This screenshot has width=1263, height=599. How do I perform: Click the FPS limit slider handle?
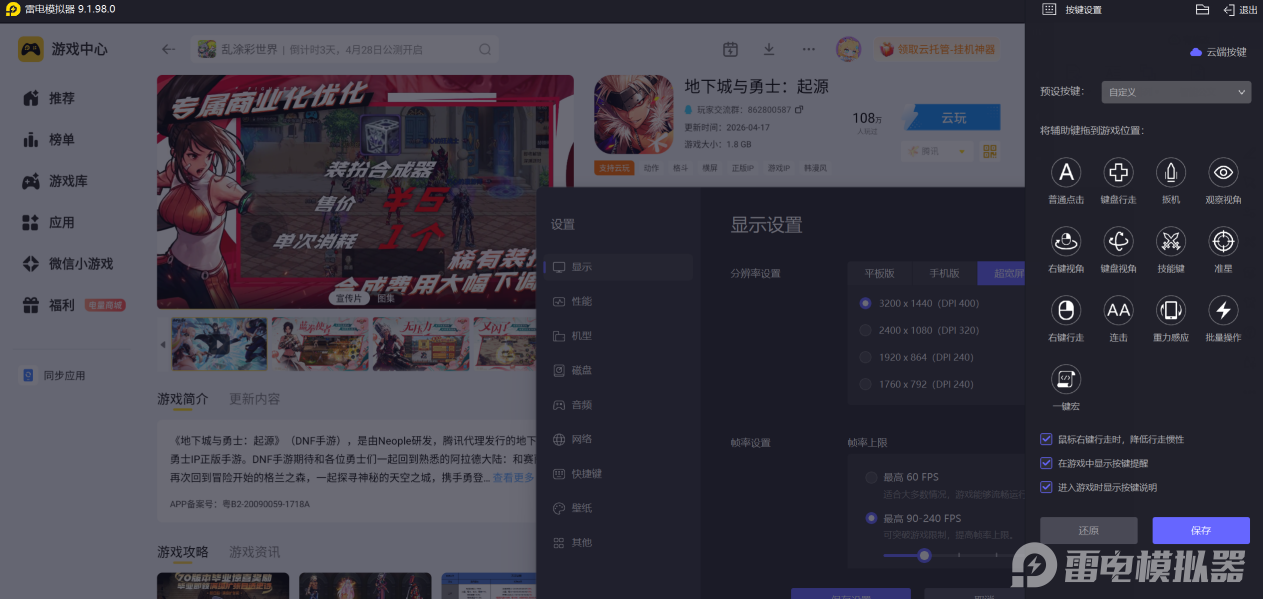(925, 555)
